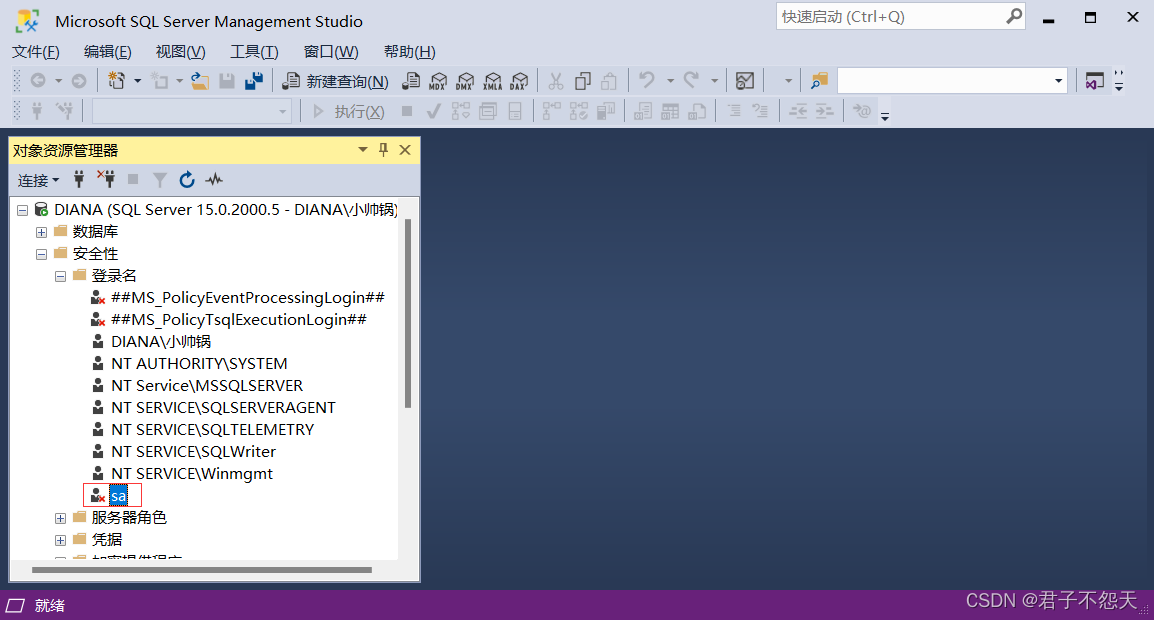Click the Undo arrow icon
The width and height of the screenshot is (1154, 620).
point(647,80)
